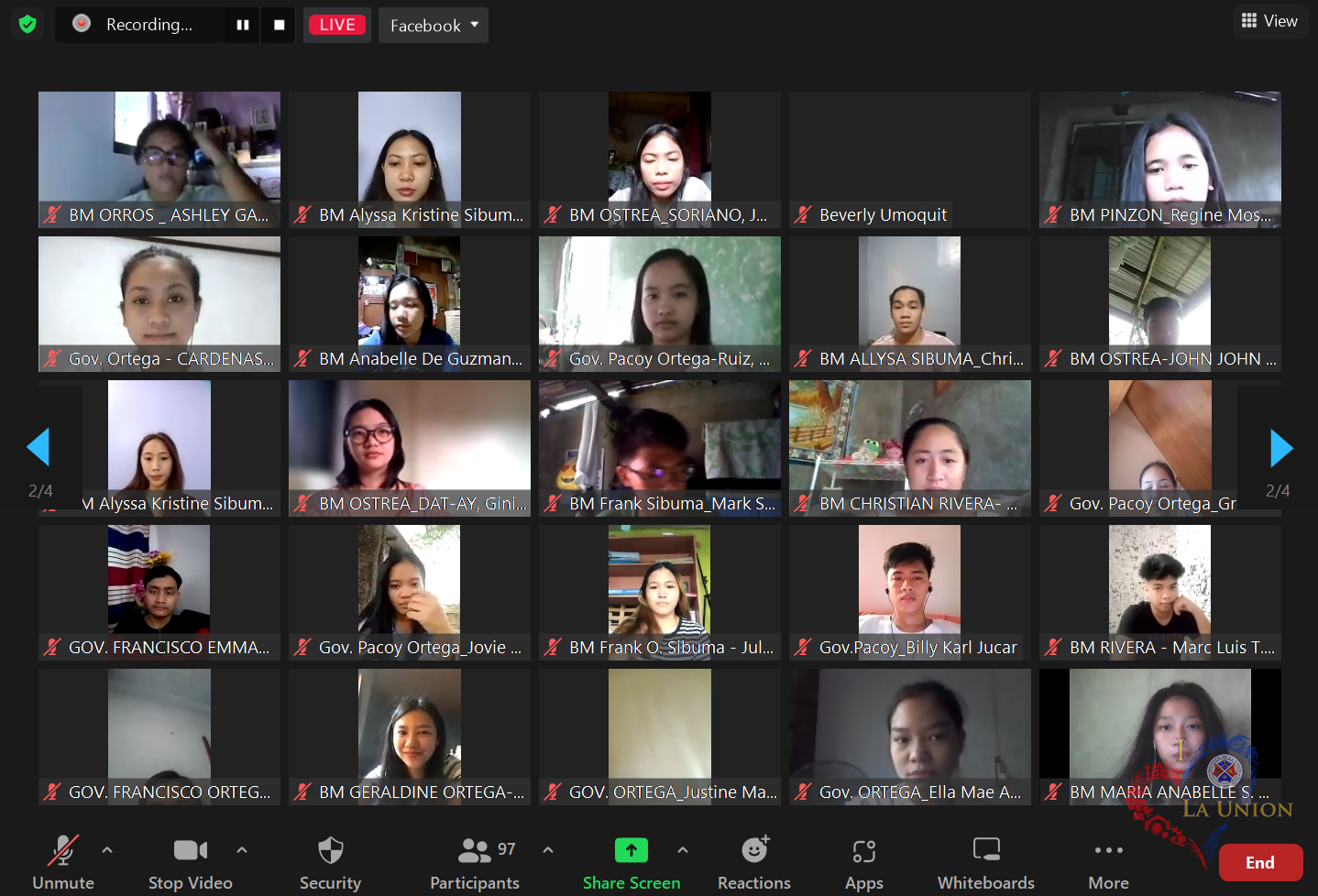This screenshot has width=1318, height=896.
Task: Select Gov. ORTEGA_Ella Mae A... video tile
Action: (910, 737)
